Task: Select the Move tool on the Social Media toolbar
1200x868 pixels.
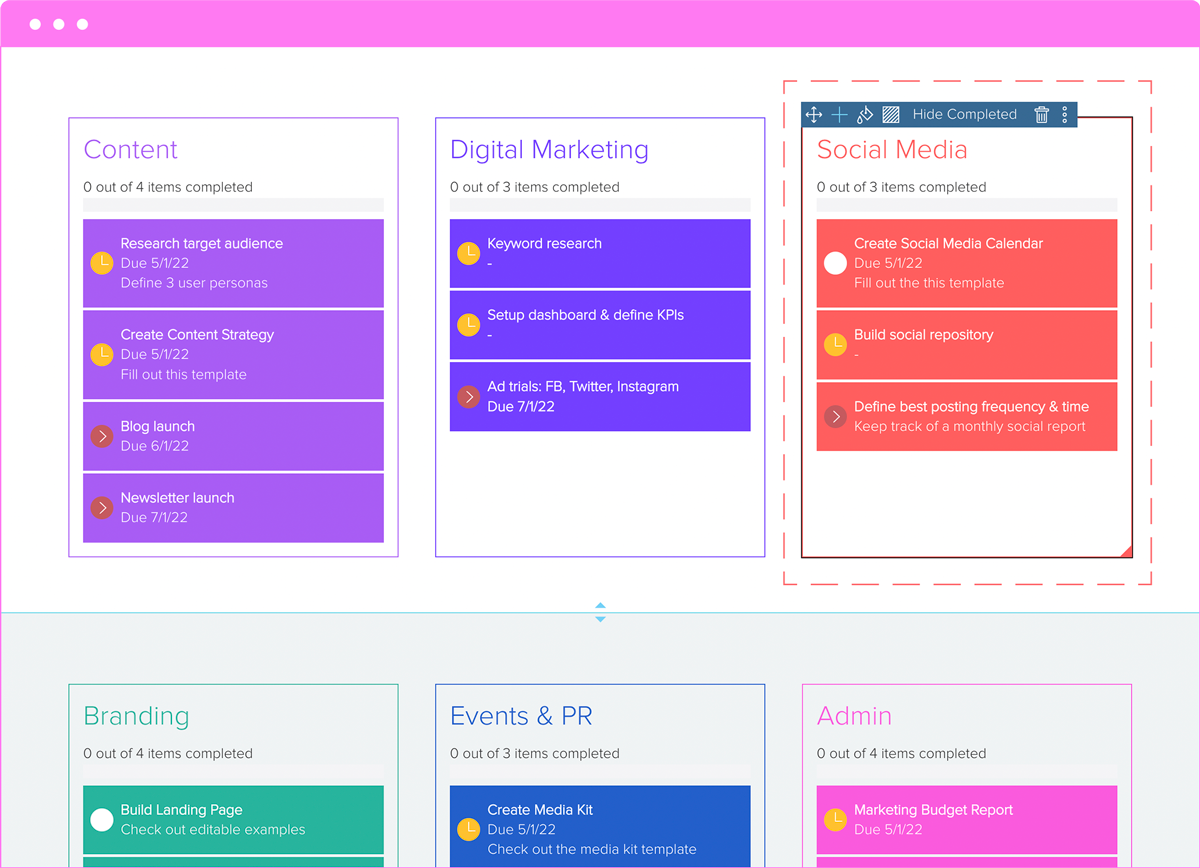Action: (x=814, y=114)
